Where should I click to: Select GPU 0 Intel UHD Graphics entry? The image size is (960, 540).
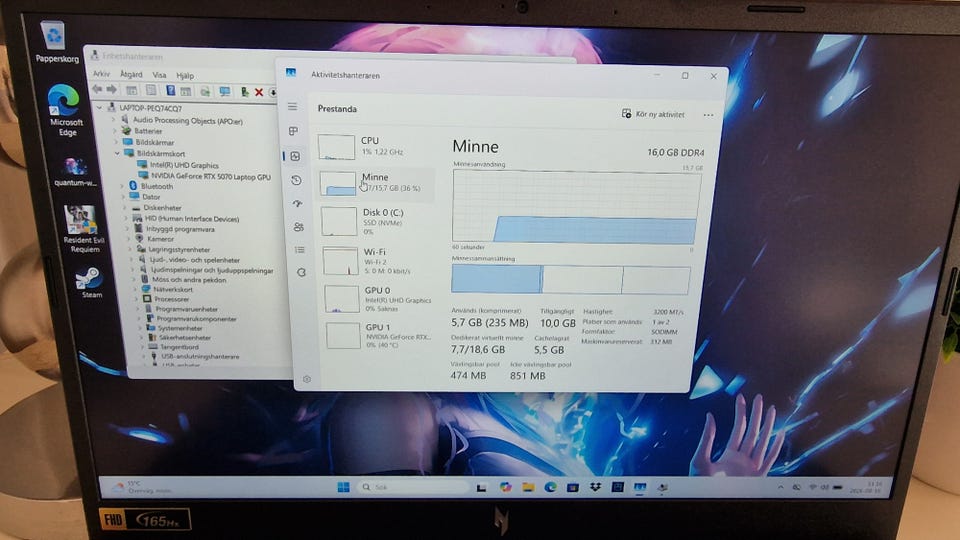pyautogui.click(x=380, y=299)
